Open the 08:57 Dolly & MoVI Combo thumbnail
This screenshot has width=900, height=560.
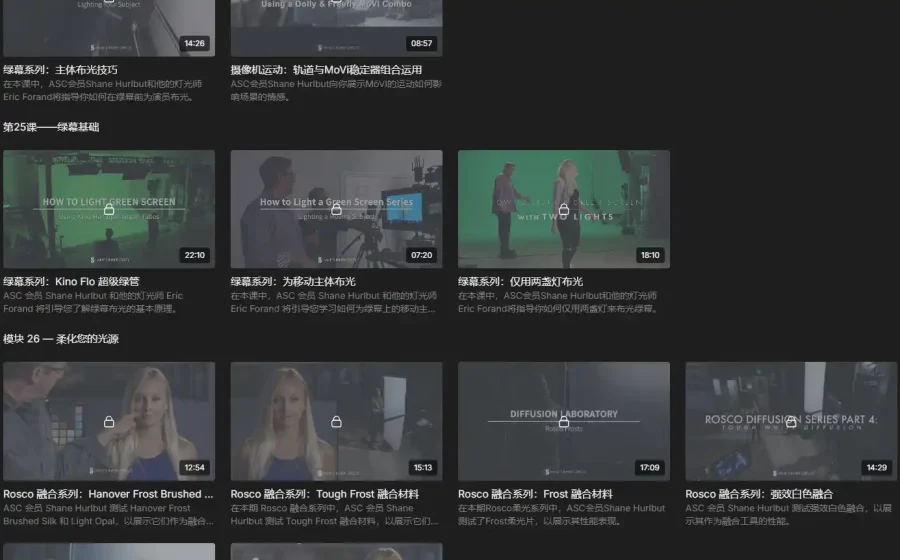point(336,28)
